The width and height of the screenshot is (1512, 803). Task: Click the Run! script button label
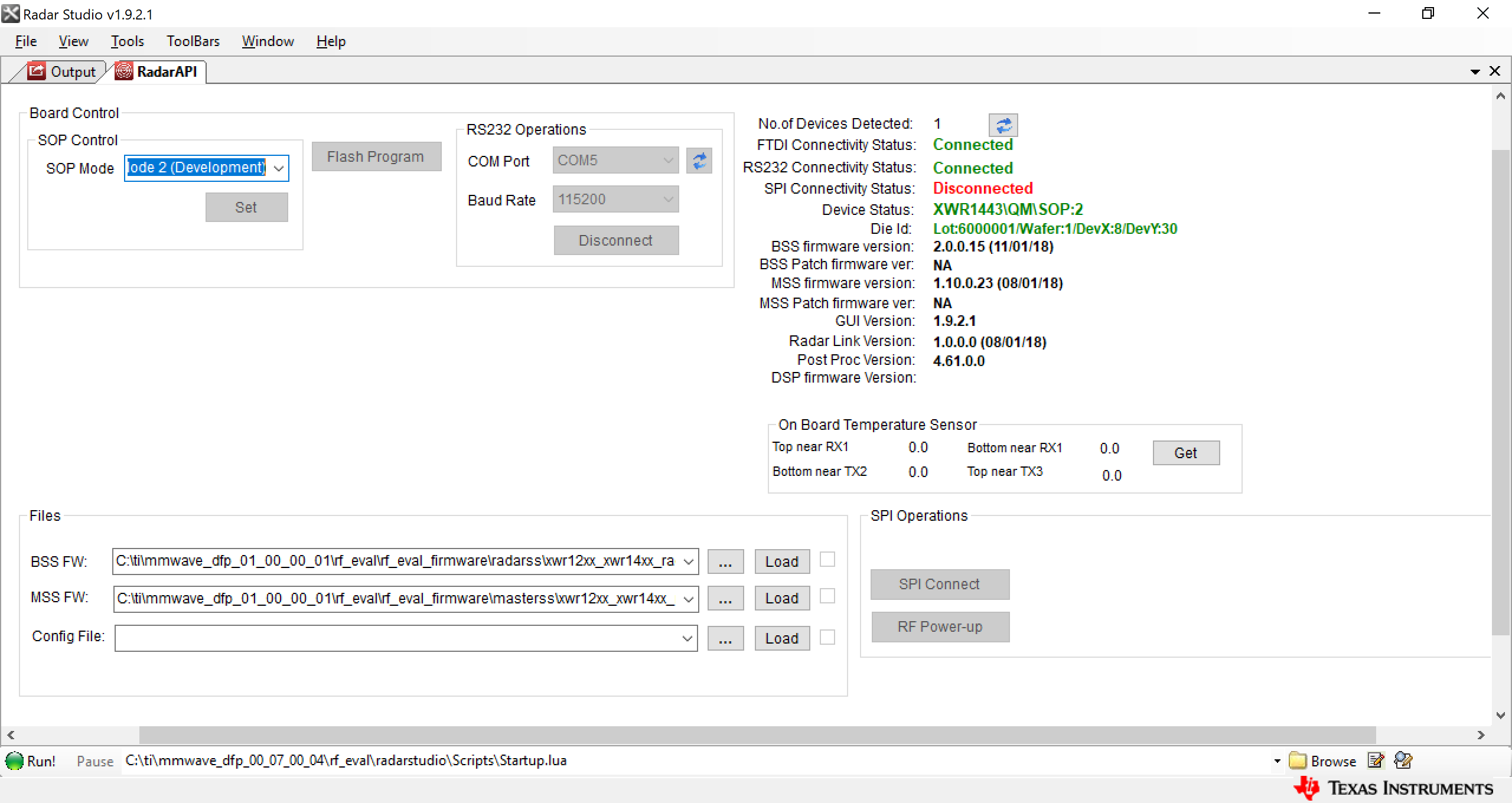[41, 761]
